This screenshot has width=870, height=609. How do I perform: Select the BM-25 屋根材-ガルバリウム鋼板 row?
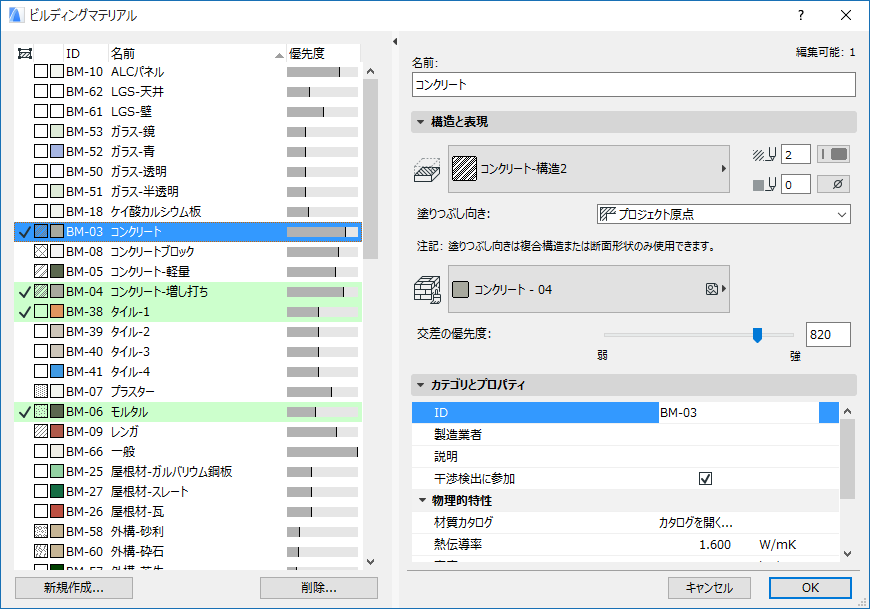point(188,471)
